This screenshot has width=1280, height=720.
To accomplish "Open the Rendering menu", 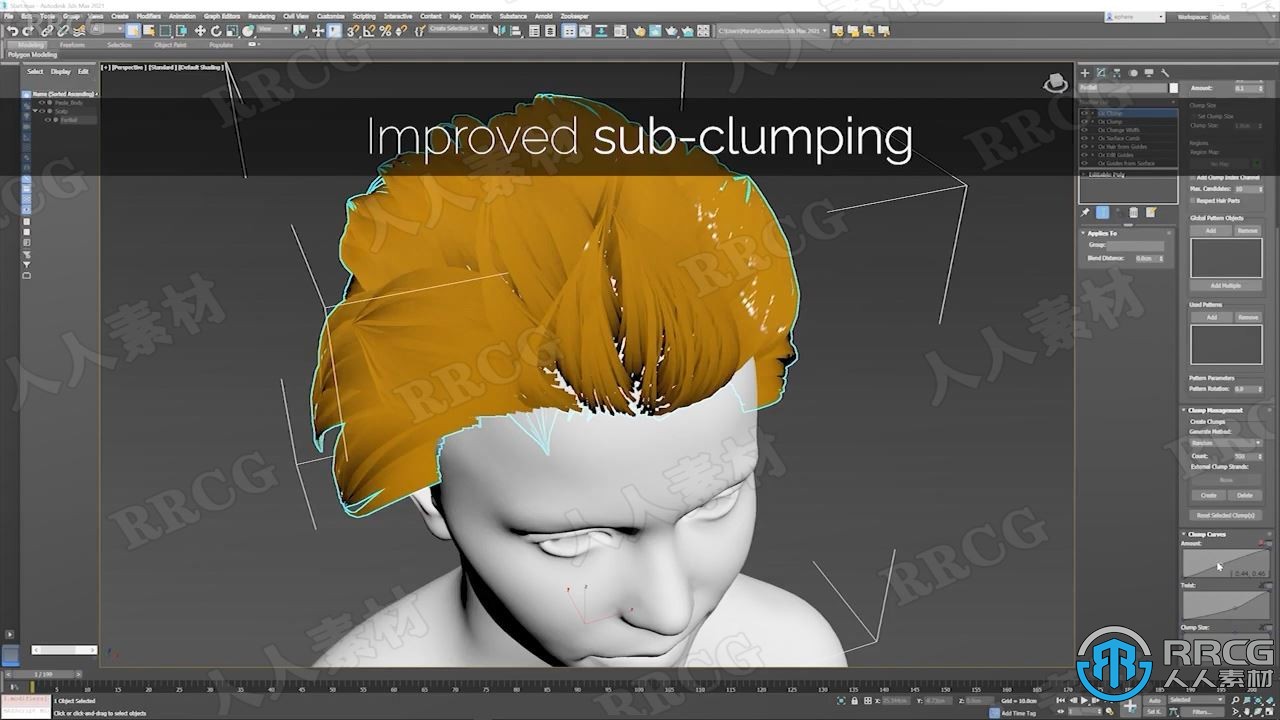I will (x=261, y=17).
